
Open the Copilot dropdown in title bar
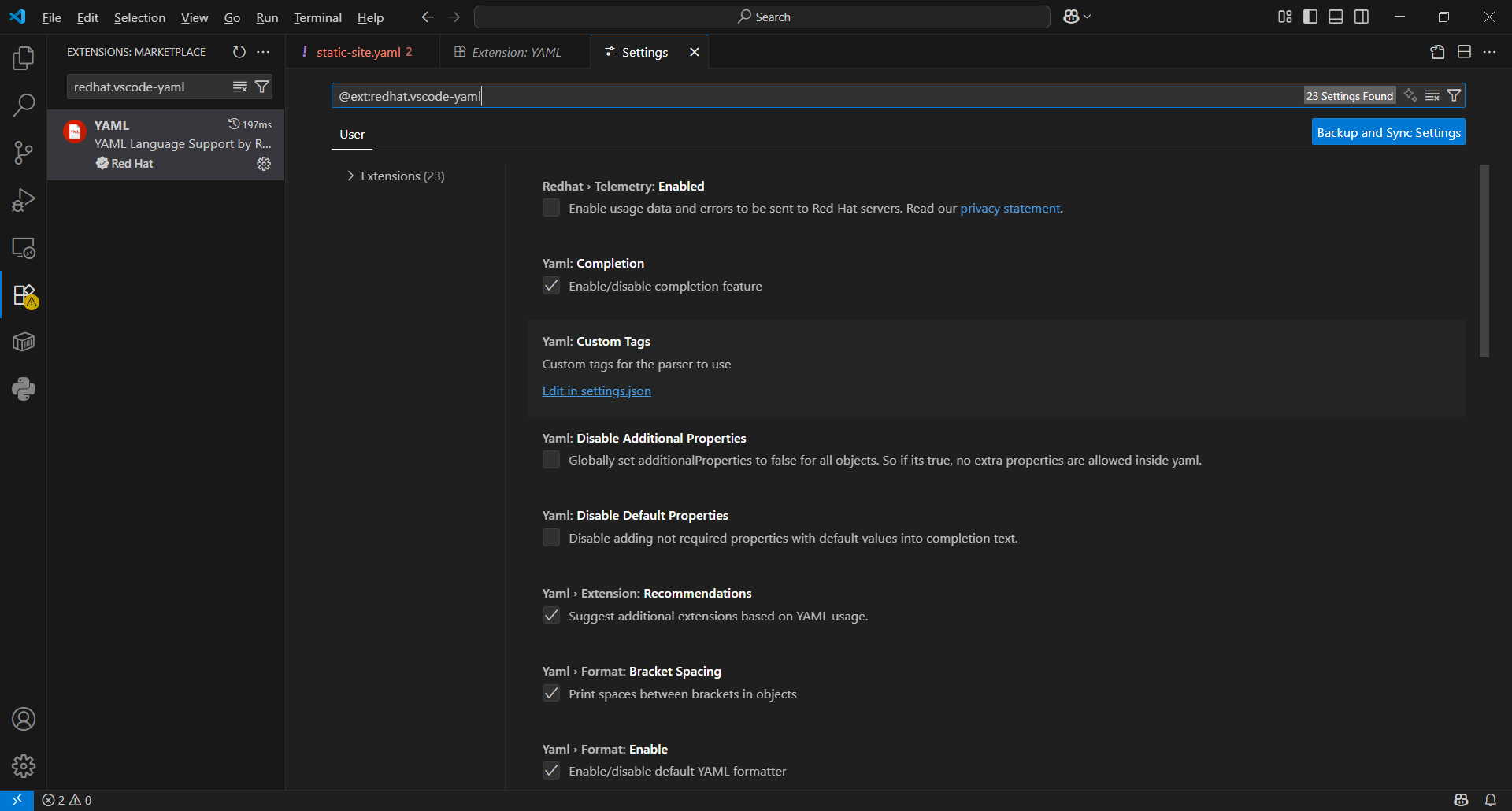(1077, 17)
